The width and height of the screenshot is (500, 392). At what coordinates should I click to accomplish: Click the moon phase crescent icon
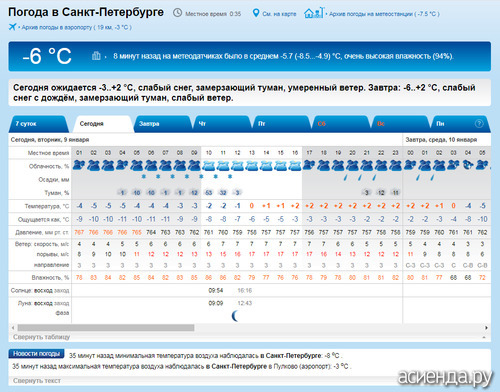pyautogui.click(x=235, y=316)
